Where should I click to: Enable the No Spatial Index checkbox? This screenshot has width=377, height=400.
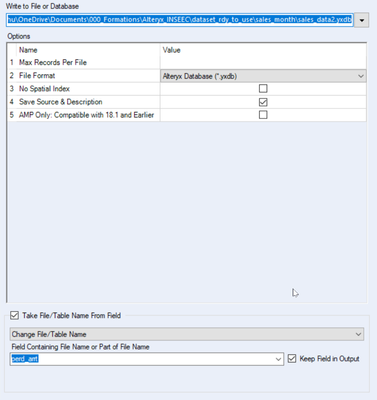pyautogui.click(x=263, y=89)
